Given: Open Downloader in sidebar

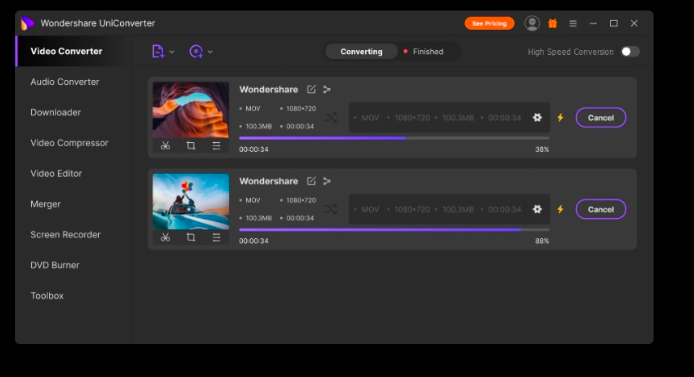Looking at the screenshot, I should pyautogui.click(x=55, y=112).
